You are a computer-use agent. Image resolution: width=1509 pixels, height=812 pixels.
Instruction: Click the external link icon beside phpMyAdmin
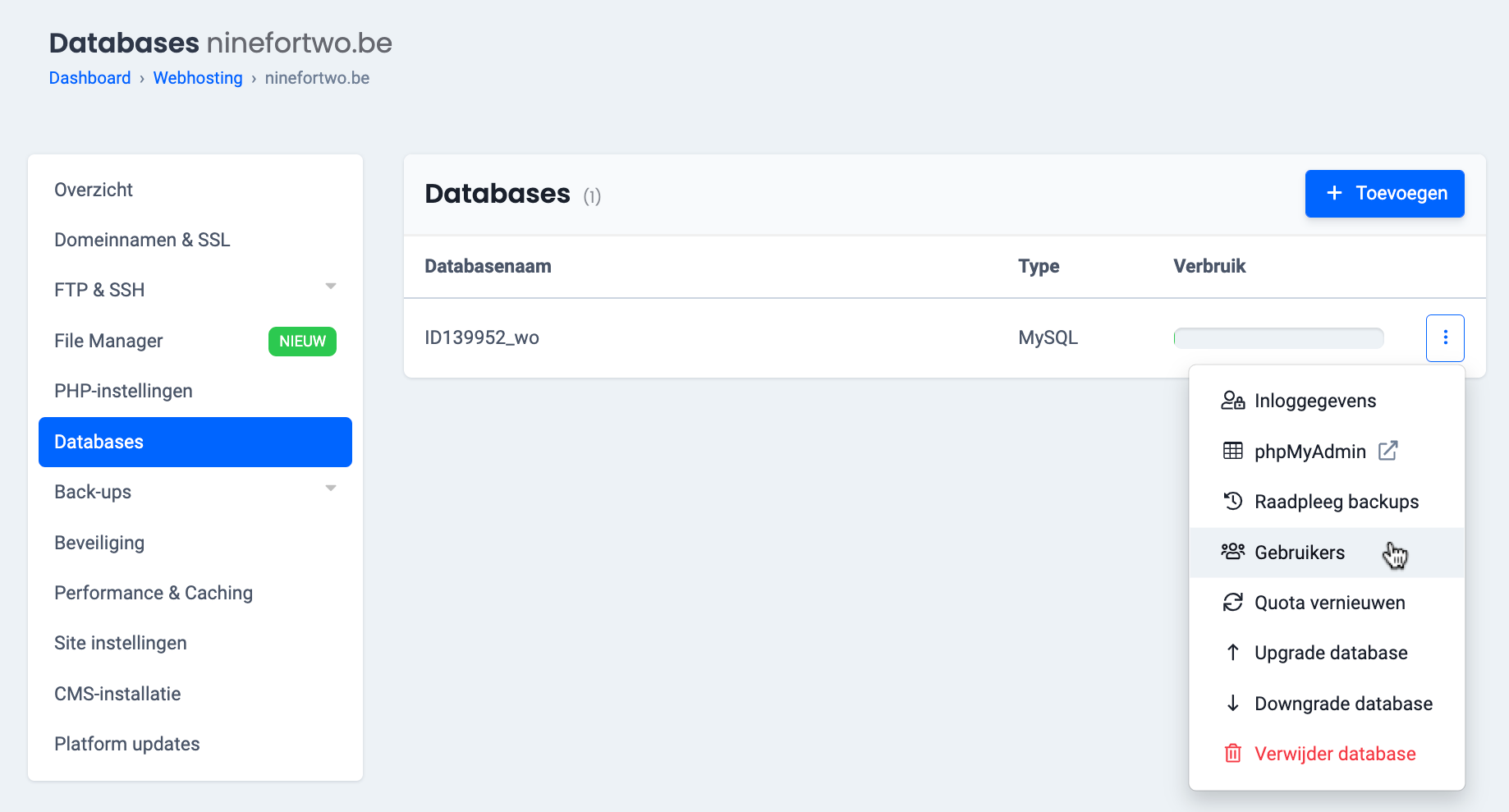[1387, 451]
